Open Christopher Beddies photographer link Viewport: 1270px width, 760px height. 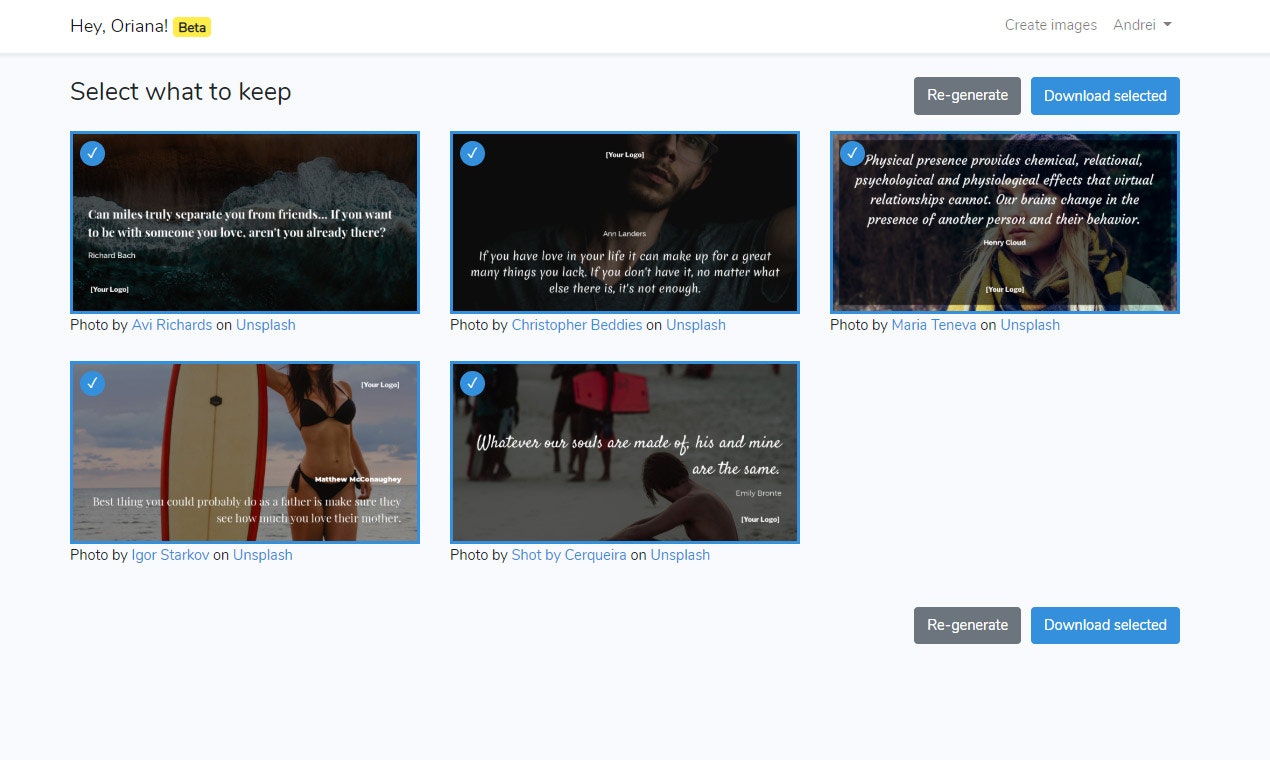coord(577,325)
